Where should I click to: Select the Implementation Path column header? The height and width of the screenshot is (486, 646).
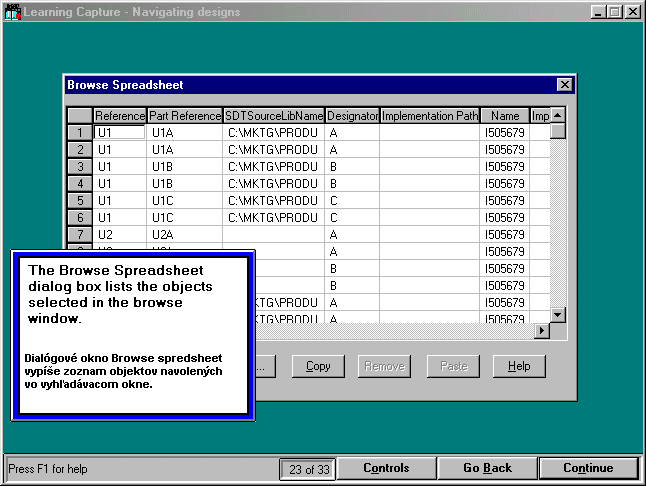pos(430,116)
